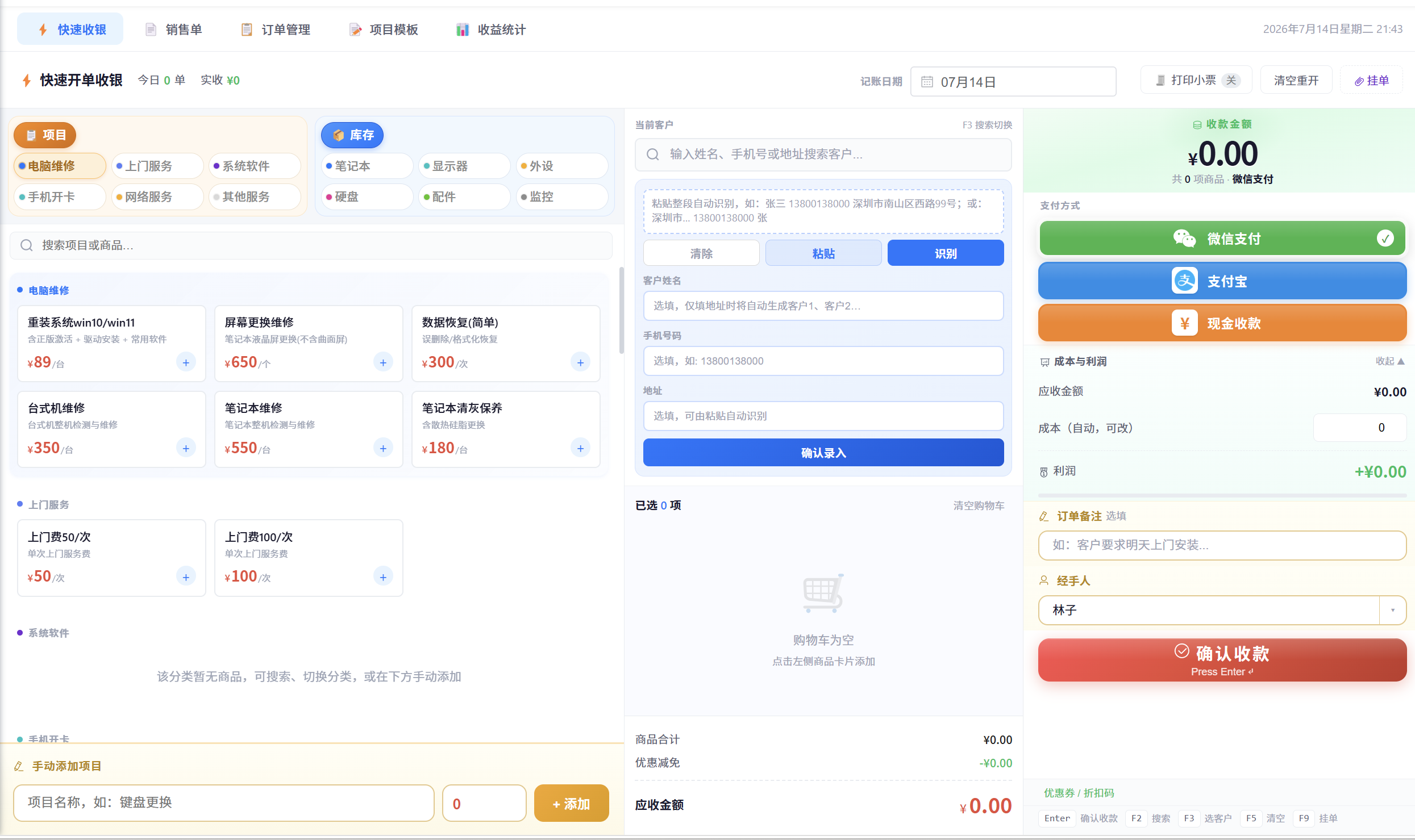This screenshot has width=1415, height=840.
Task: Filter by 监控 inventory chip
Action: [x=562, y=197]
